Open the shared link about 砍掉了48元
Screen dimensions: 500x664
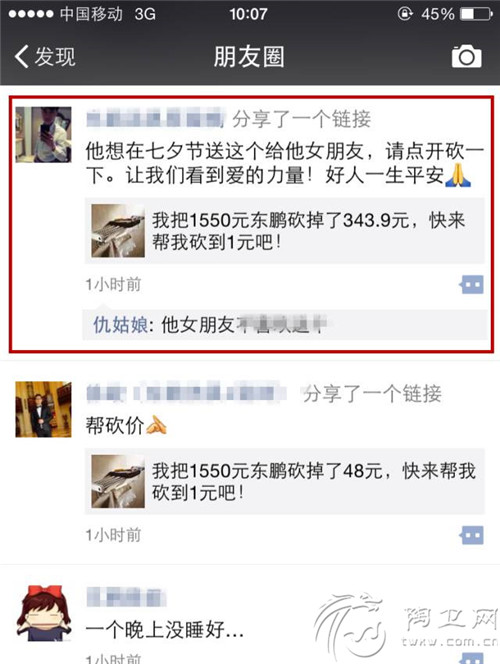[285, 481]
